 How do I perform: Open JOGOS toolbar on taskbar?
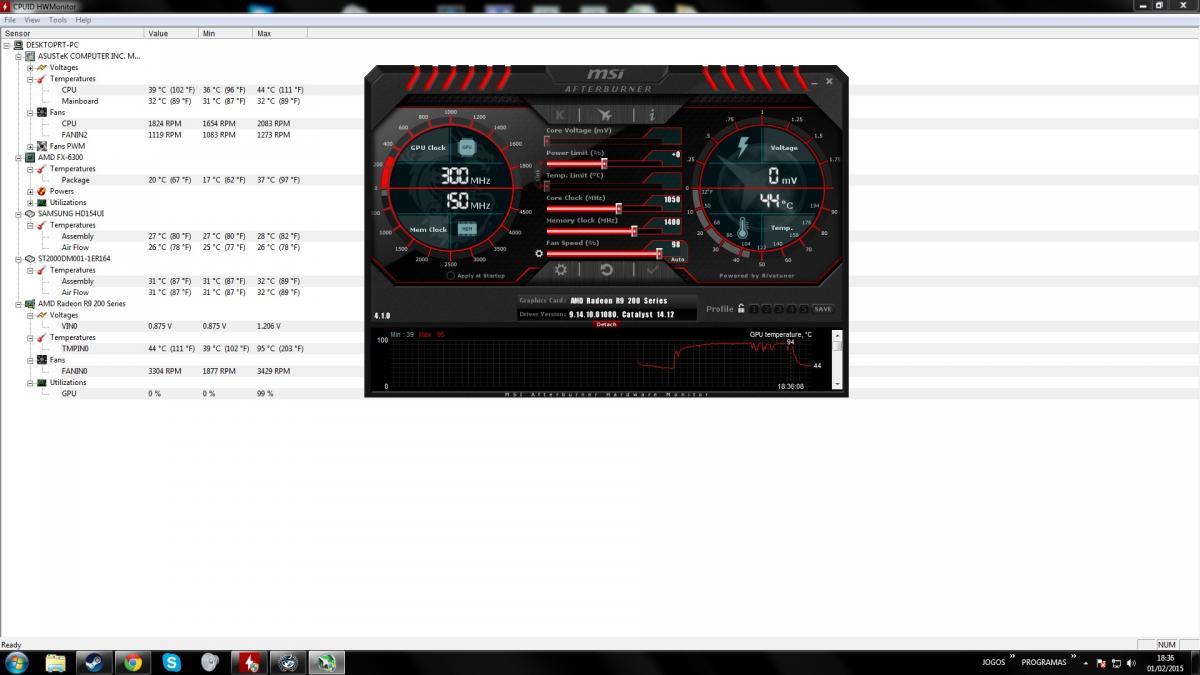coord(995,662)
